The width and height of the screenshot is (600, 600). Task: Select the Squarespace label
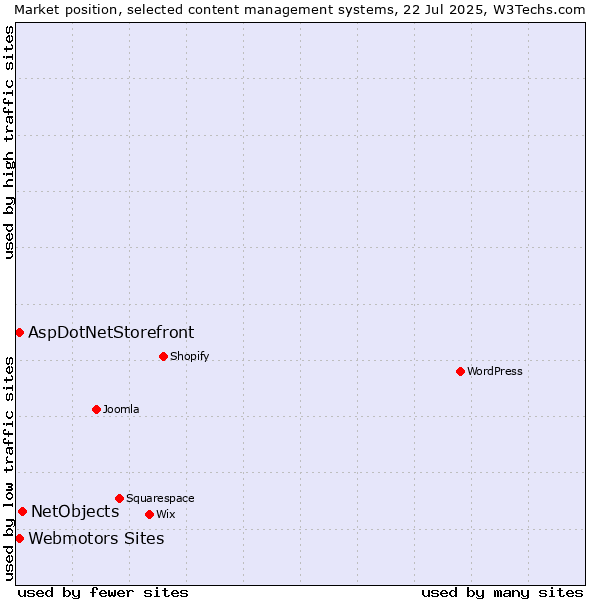point(160,498)
